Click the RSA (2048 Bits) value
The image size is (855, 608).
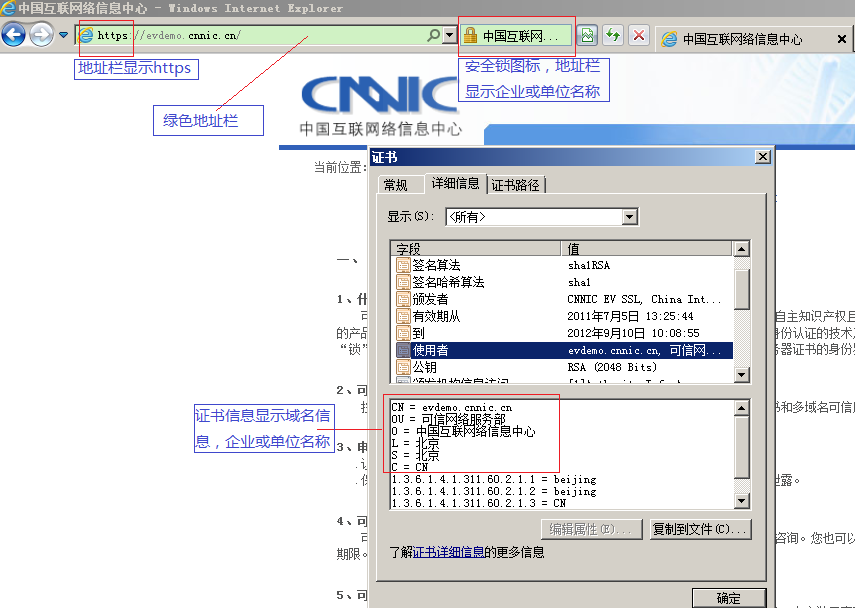pos(612,367)
